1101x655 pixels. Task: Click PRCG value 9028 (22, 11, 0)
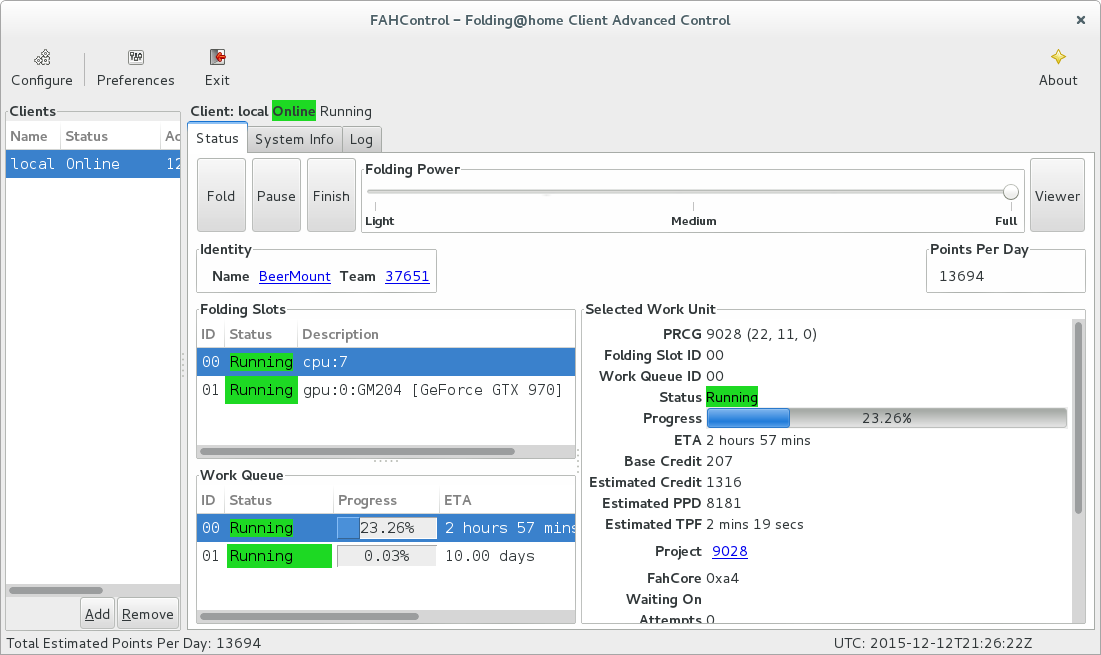point(761,334)
